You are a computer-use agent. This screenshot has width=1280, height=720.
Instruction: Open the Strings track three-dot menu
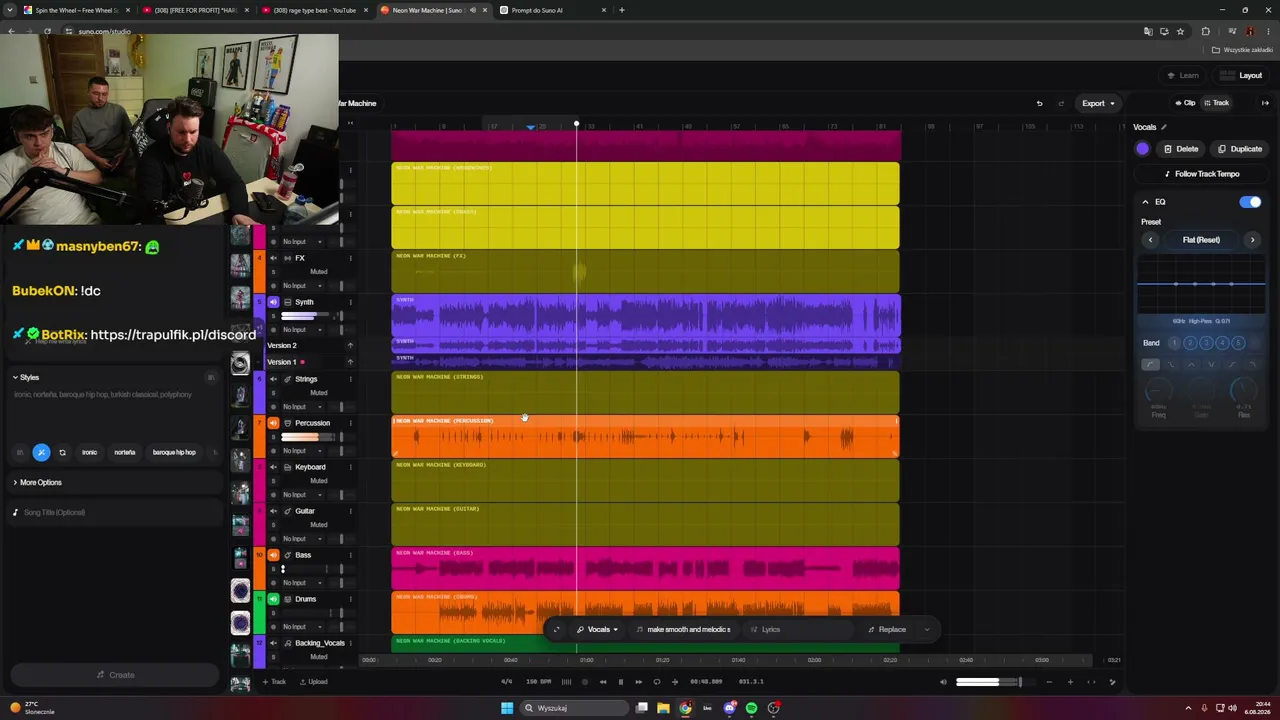(x=350, y=379)
